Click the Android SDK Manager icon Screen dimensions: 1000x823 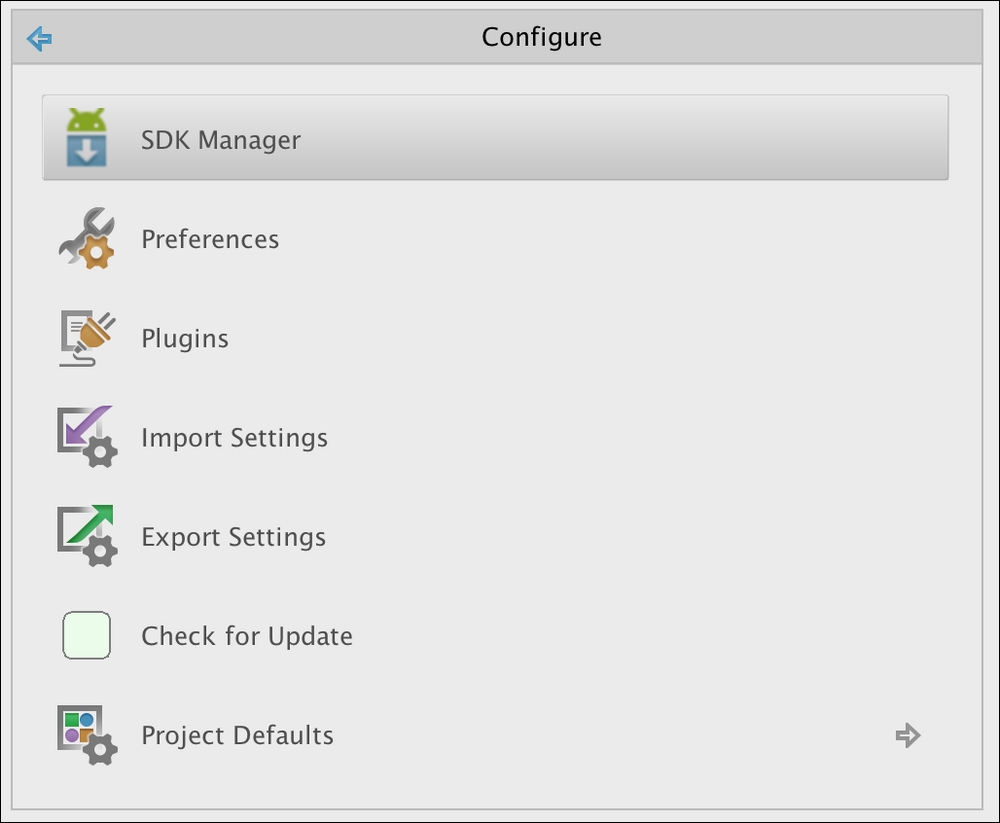(86, 137)
